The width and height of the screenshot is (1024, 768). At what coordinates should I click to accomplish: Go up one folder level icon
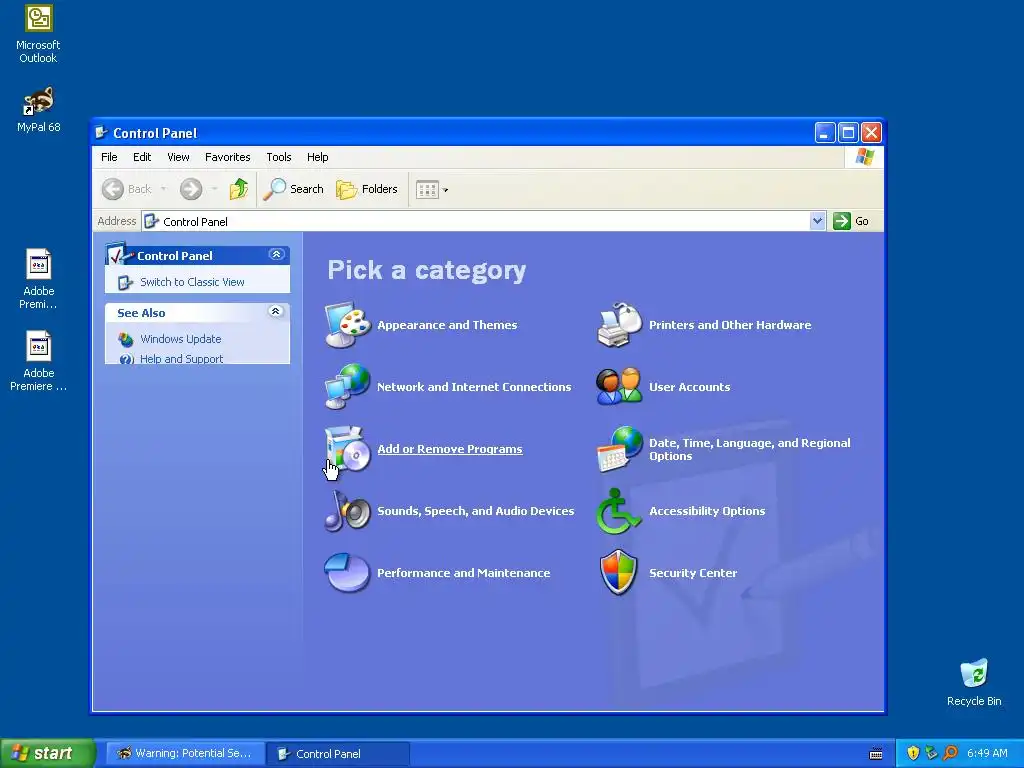[239, 189]
